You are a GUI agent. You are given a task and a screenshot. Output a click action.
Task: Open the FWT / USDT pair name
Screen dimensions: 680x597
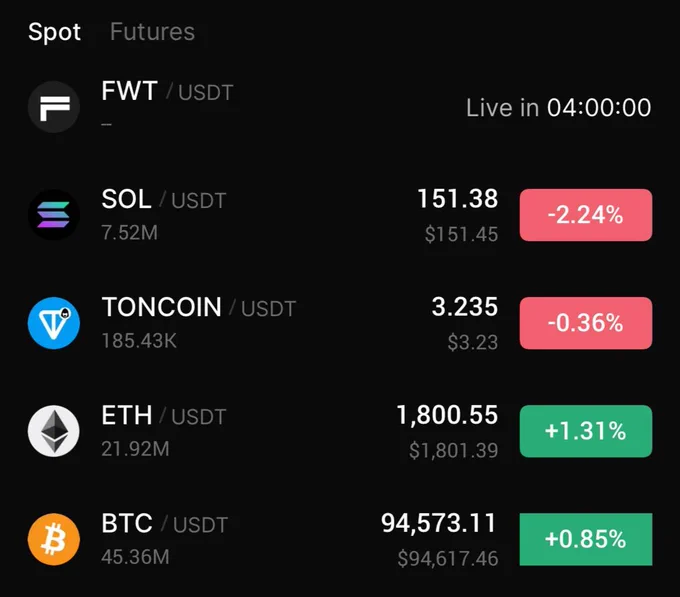click(167, 91)
